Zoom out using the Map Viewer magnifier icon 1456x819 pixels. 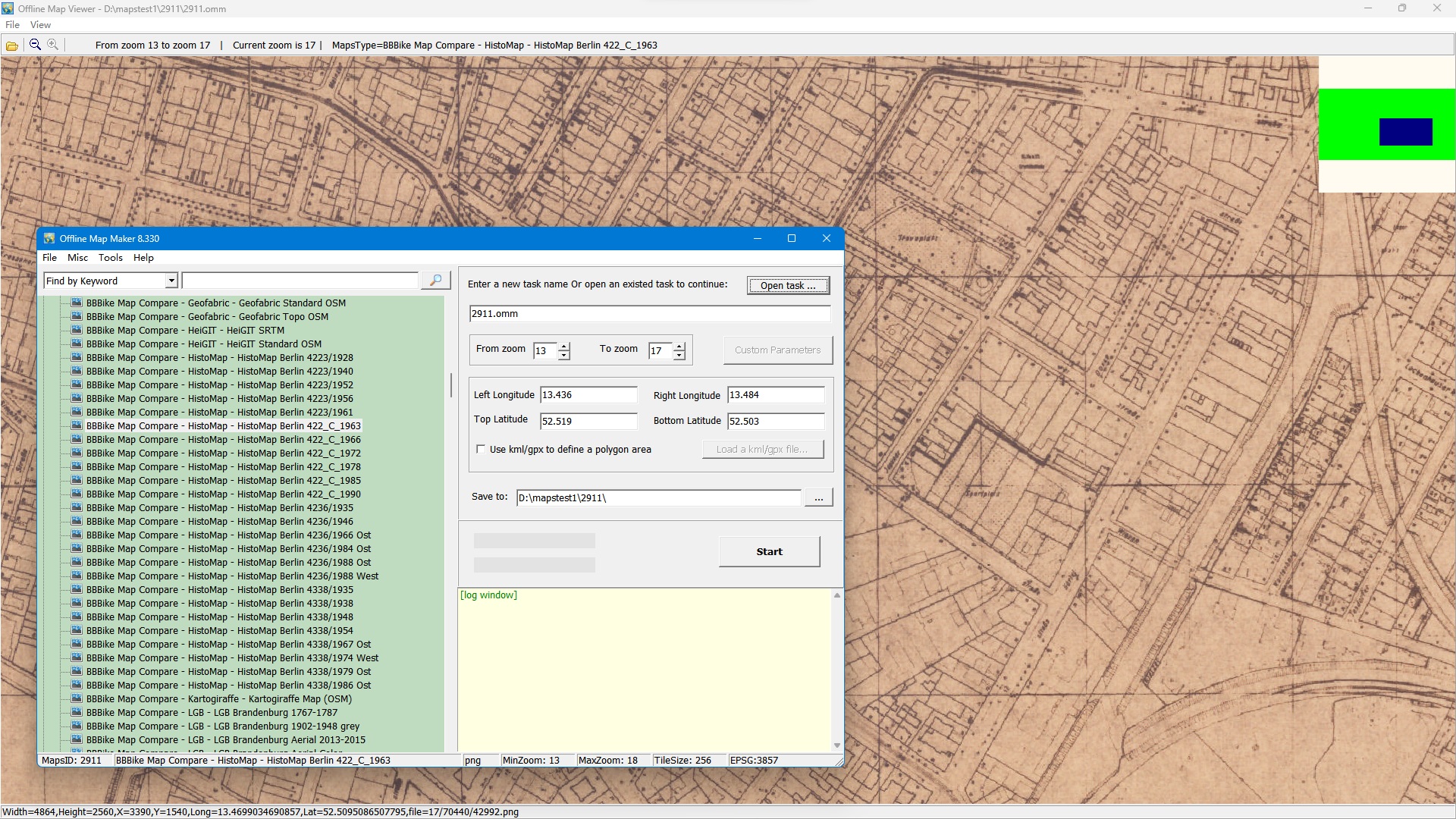pyautogui.click(x=35, y=45)
